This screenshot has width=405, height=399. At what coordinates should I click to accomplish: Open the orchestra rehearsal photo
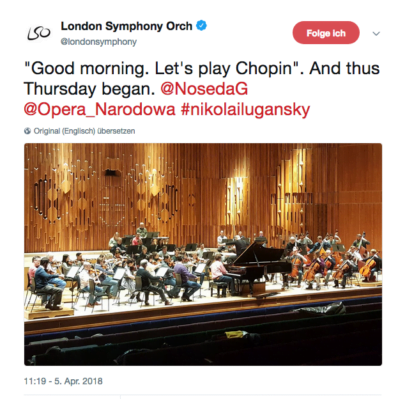point(203,254)
